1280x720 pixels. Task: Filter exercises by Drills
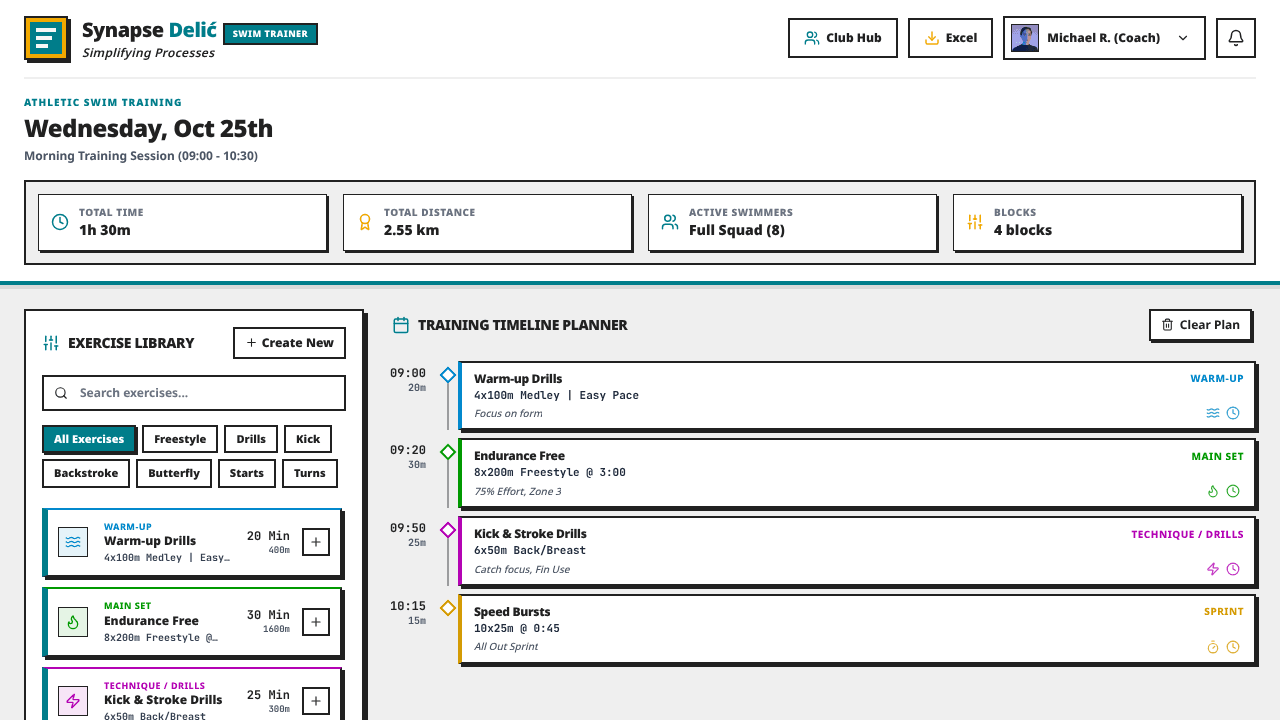(251, 439)
